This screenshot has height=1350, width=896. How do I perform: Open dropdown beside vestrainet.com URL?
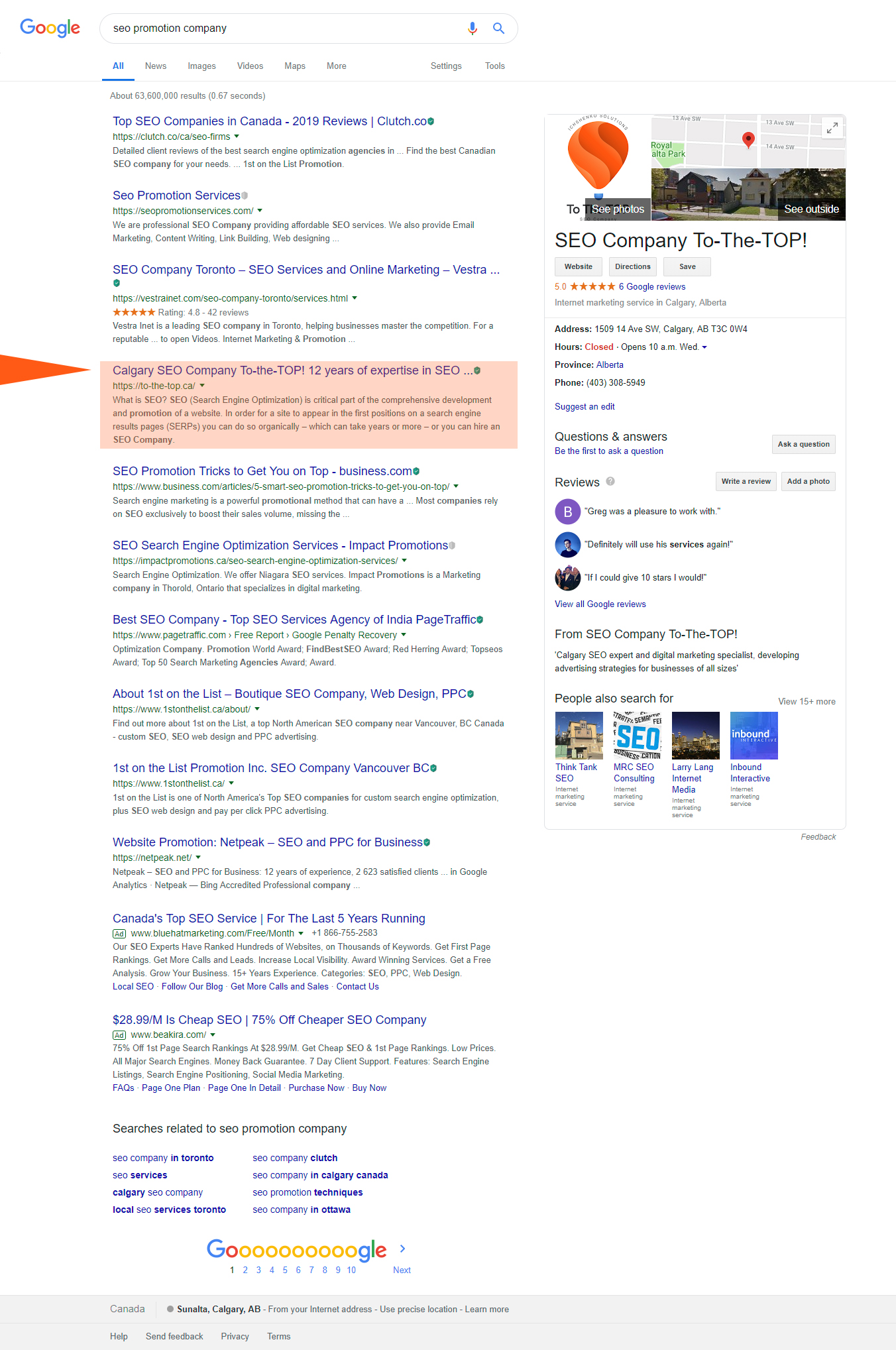tap(355, 298)
